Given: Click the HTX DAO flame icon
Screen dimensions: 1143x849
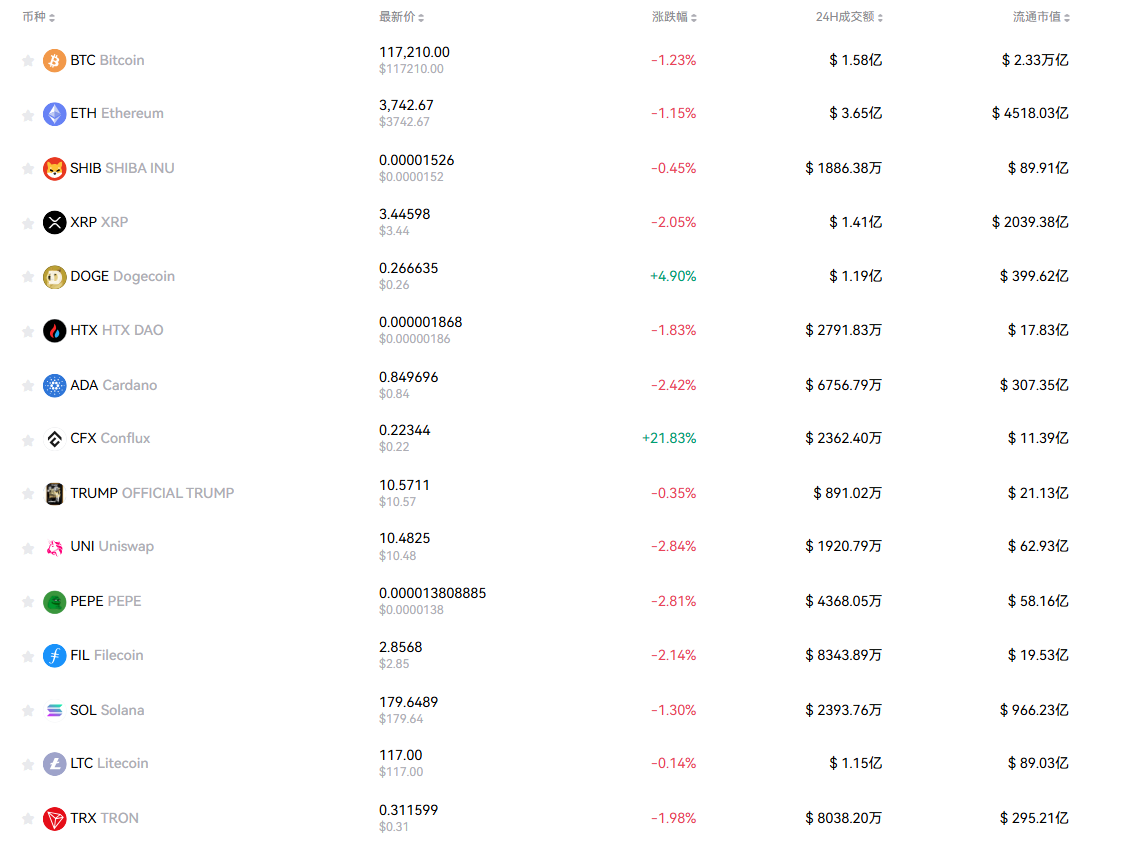Looking at the screenshot, I should [54, 331].
